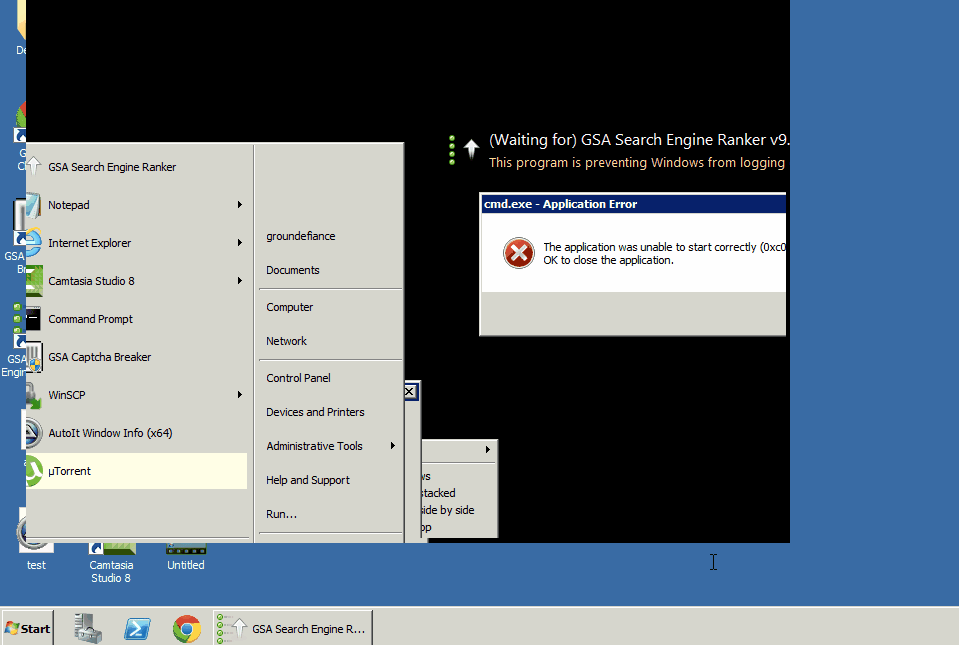Click the small X close box beside Start menu
This screenshot has width=959, height=645.
point(410,391)
